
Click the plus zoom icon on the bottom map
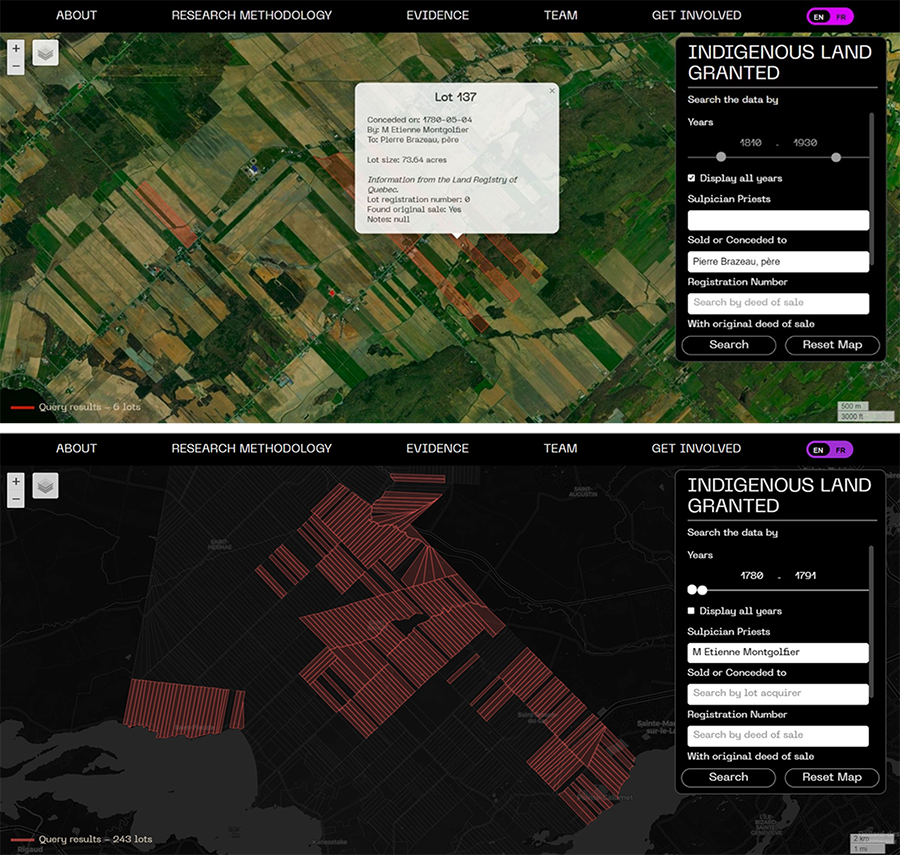15,481
